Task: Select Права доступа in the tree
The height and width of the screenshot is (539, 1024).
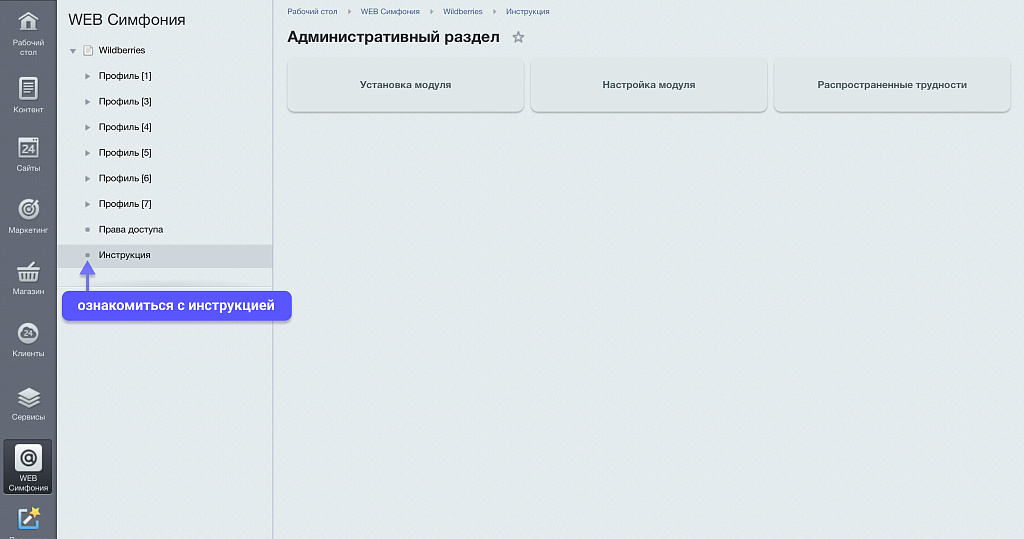Action: point(130,230)
